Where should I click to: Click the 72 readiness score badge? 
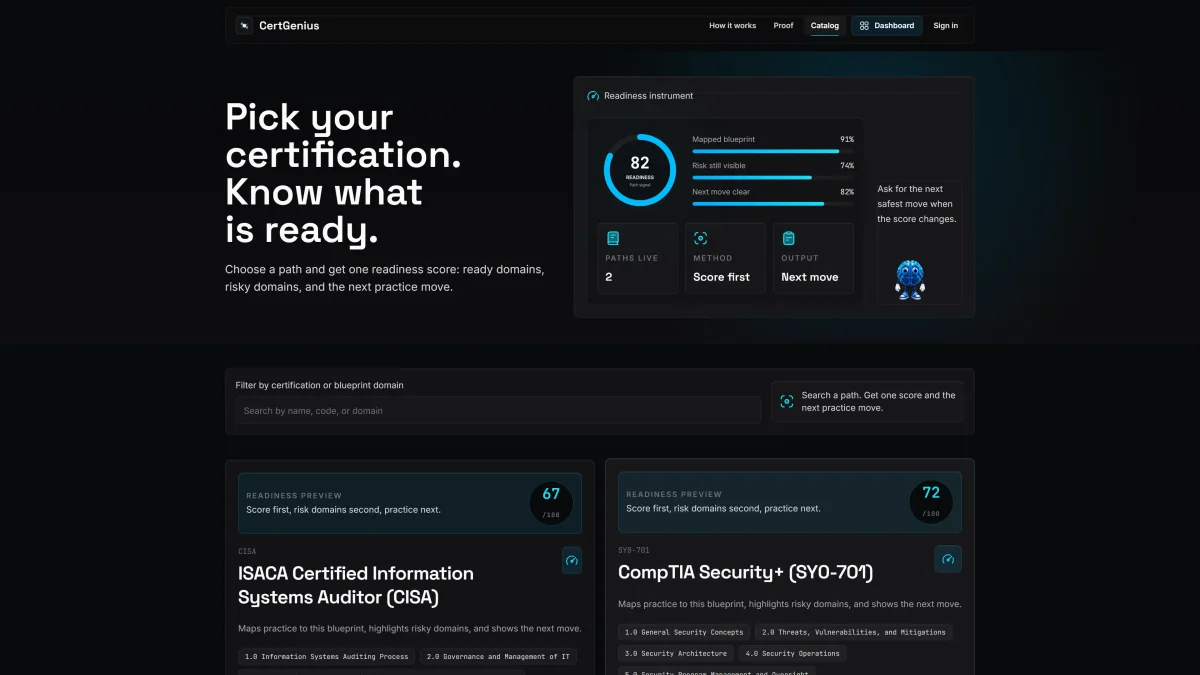coord(931,501)
